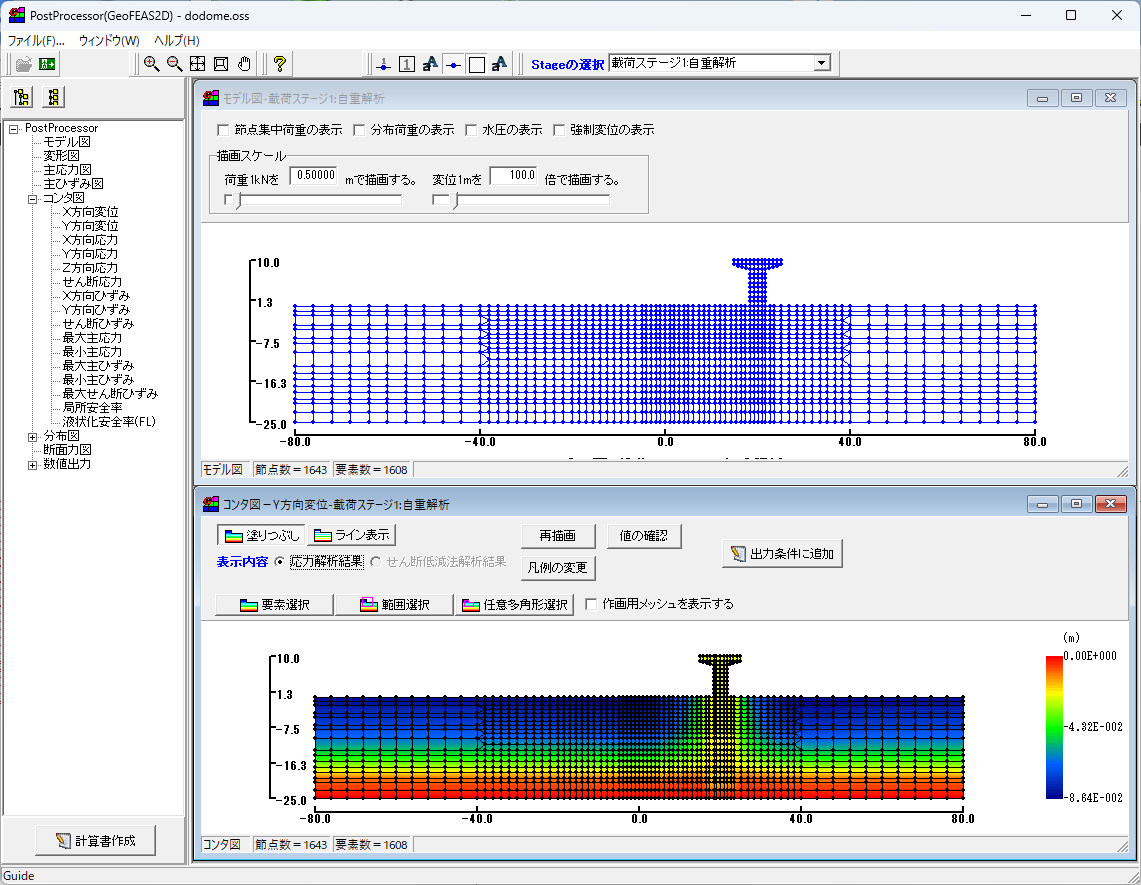
Task: Click the 荷重 scale input field showing 0.50000
Action: [x=313, y=176]
